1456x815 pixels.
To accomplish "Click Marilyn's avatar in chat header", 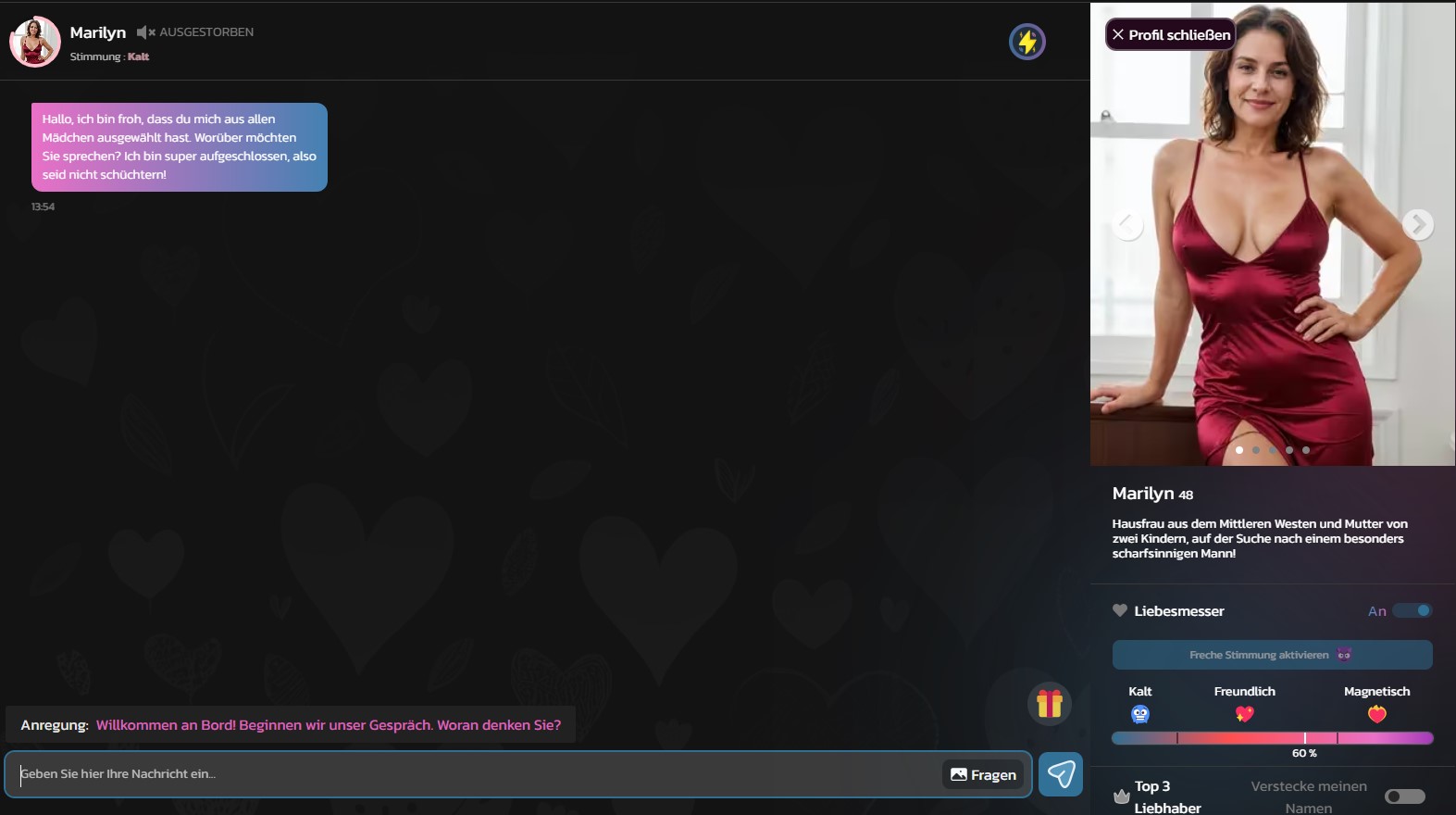I will (x=34, y=42).
